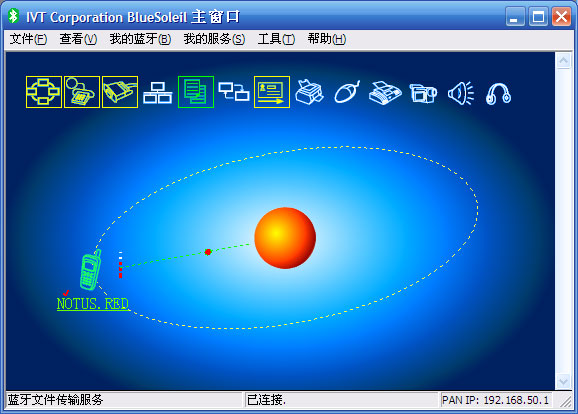Click the 已连接. status bar text

[266, 400]
